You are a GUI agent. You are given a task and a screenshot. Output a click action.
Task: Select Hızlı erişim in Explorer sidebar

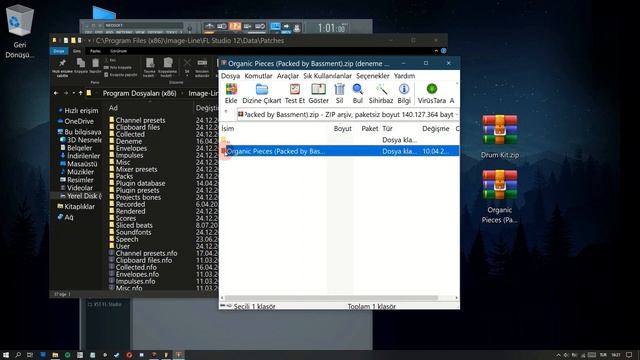[x=81, y=111]
